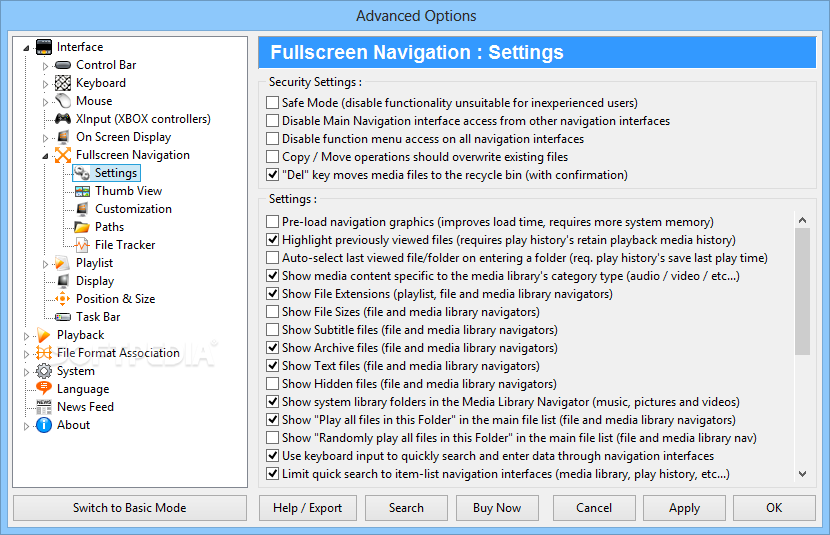Expand the Control Bar node

[45, 65]
